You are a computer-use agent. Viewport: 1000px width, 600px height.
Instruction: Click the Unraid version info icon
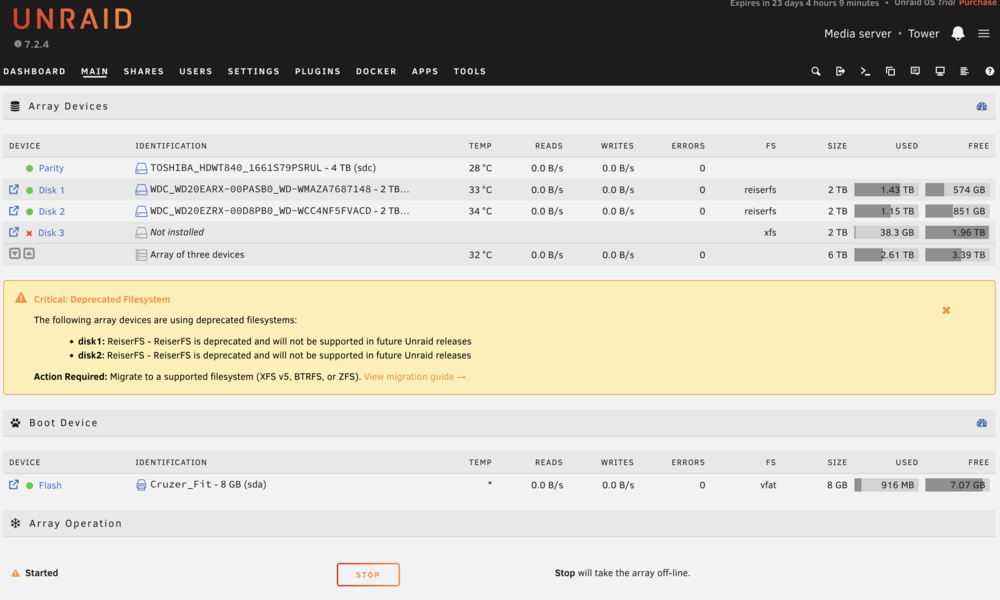pyautogui.click(x=18, y=44)
